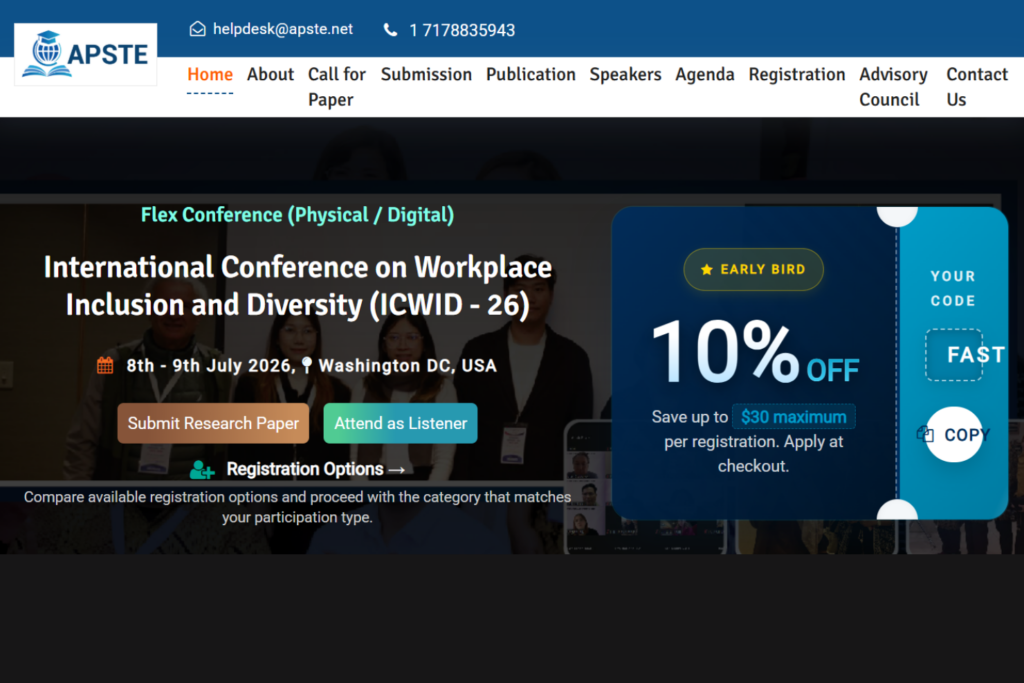This screenshot has width=1024, height=683.
Task: Click the Flex Conference (Physical / Digital) text
Action: click(x=297, y=215)
